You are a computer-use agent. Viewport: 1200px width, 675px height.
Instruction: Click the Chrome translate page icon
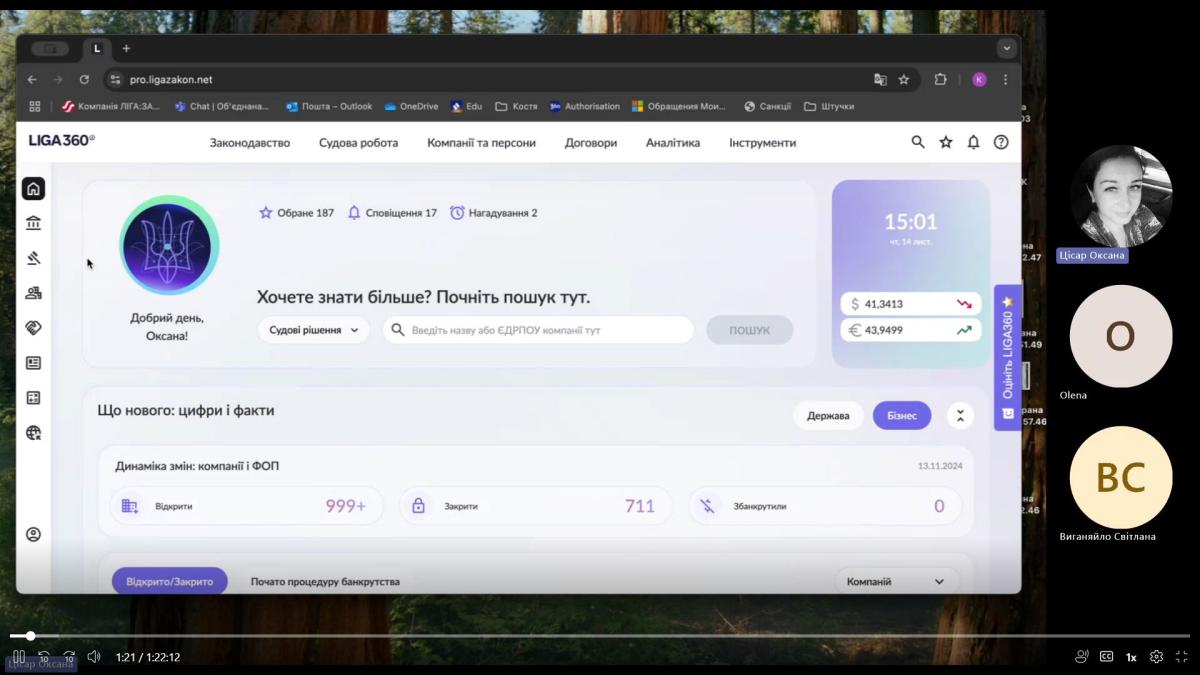click(880, 79)
